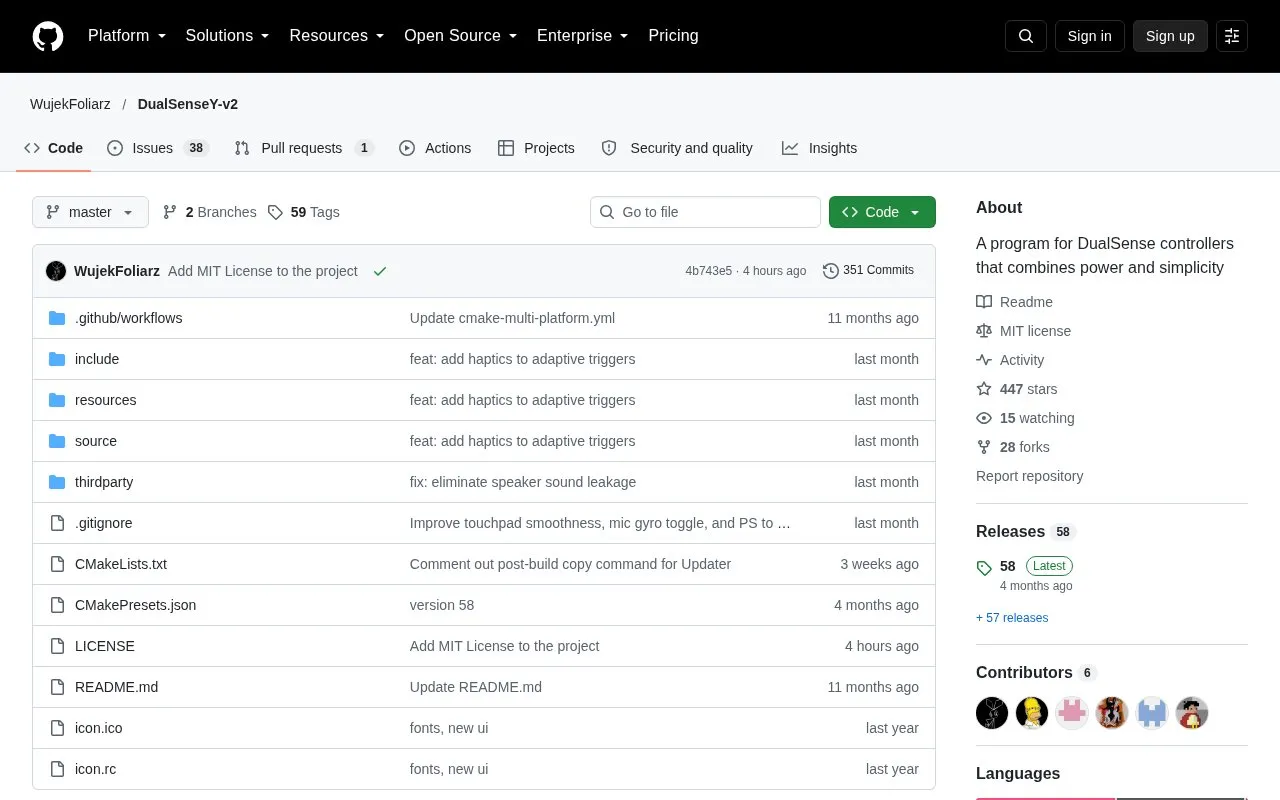Expand the Solutions menu
Viewport: 1280px width, 800px height.
(x=228, y=36)
